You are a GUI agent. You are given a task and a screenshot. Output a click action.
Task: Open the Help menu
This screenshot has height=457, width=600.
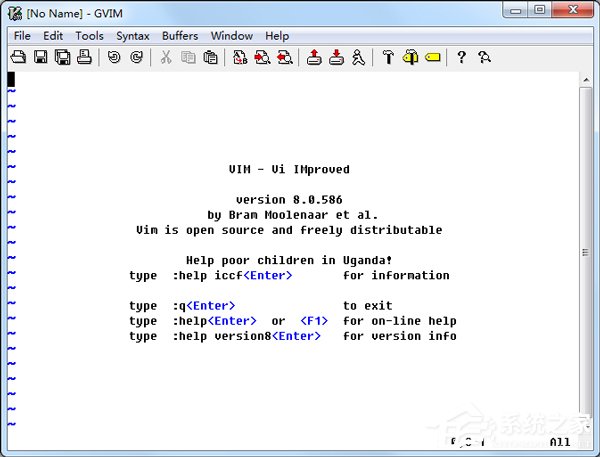pos(277,36)
